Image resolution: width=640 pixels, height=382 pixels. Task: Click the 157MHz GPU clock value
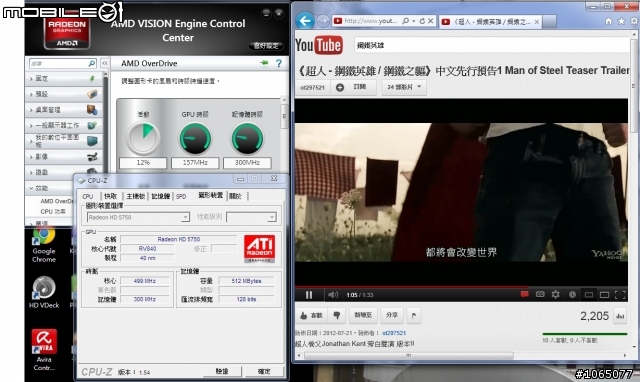point(195,162)
